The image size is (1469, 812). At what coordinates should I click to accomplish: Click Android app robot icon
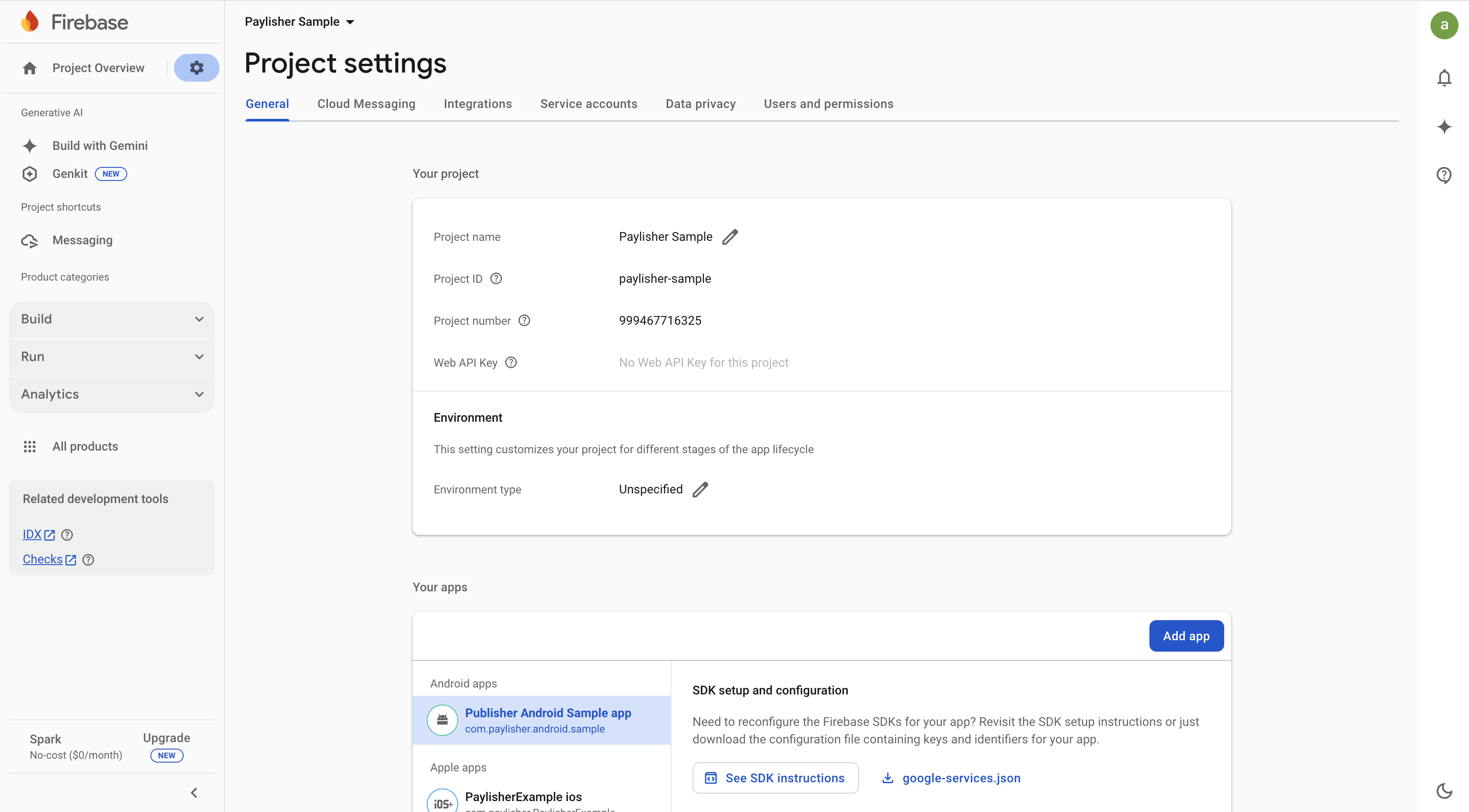[442, 720]
